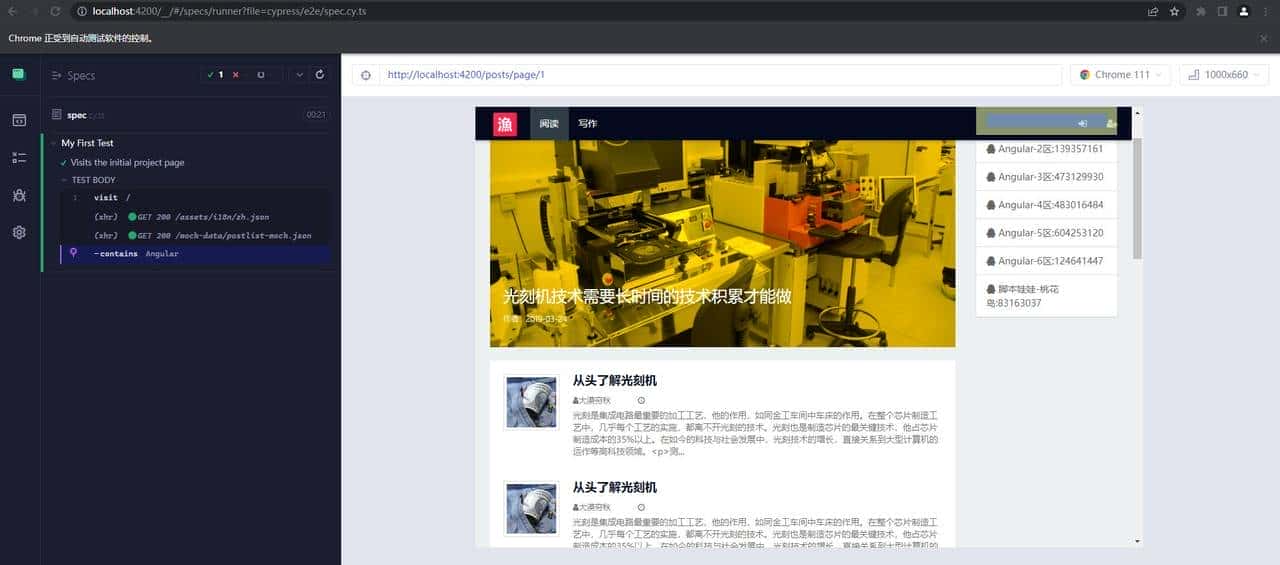
Task: Click first post thumbnail image
Action: point(531,402)
